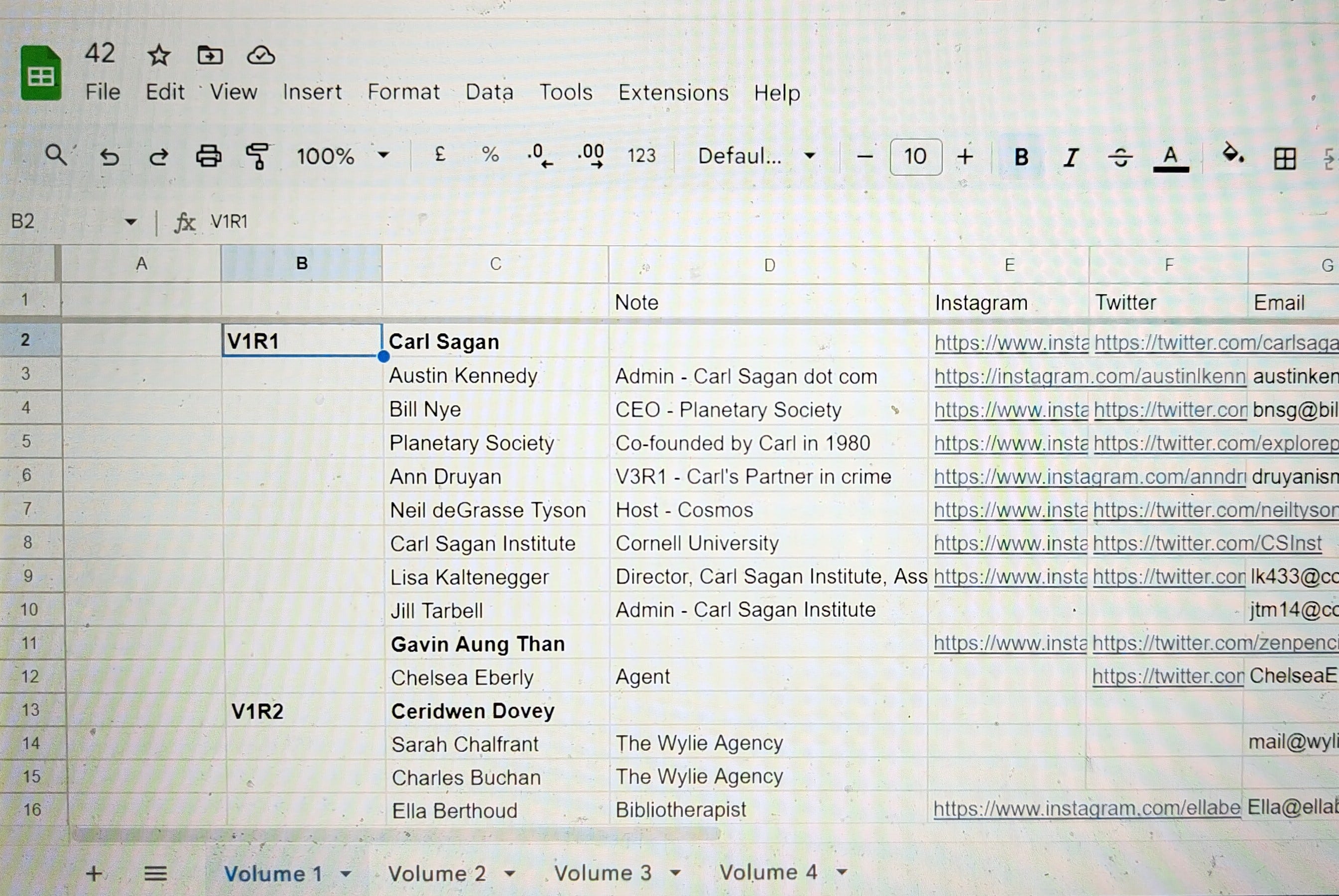Screen dimensions: 1339x896
Task: Select the V1R2 cell
Action: click(x=303, y=710)
